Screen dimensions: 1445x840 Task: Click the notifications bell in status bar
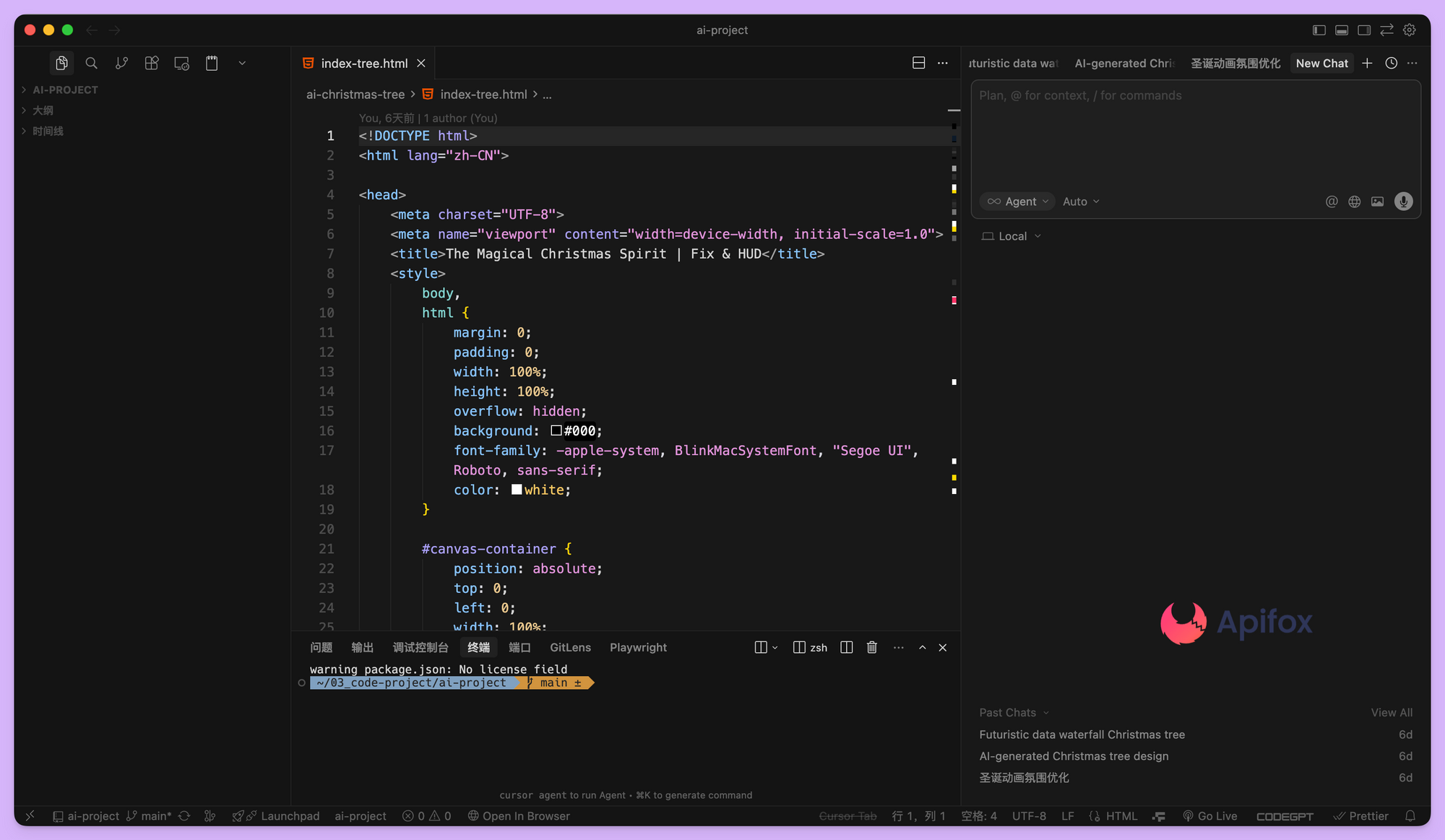[x=1410, y=816]
